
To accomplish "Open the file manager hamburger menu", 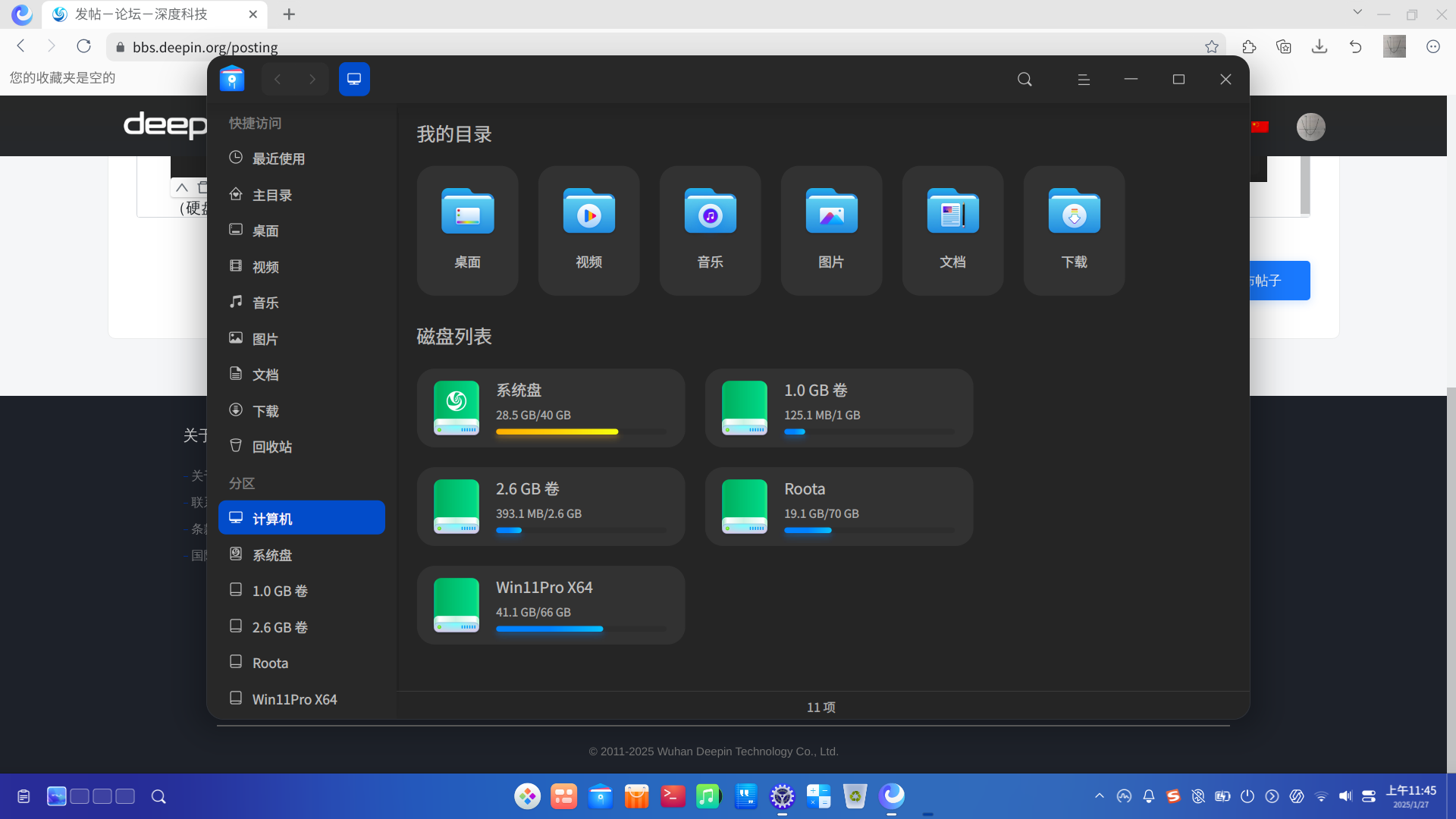I will (x=1084, y=80).
